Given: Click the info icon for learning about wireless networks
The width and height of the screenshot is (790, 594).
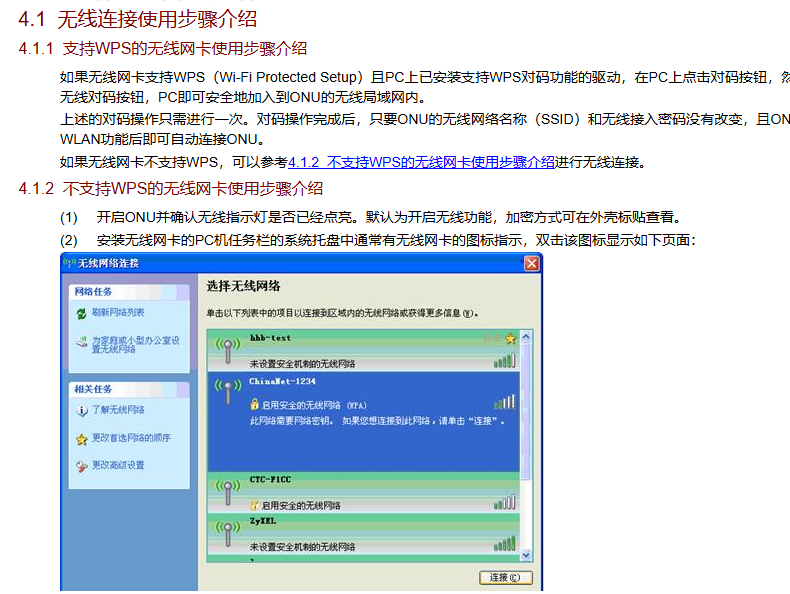Looking at the screenshot, I should 81,410.
